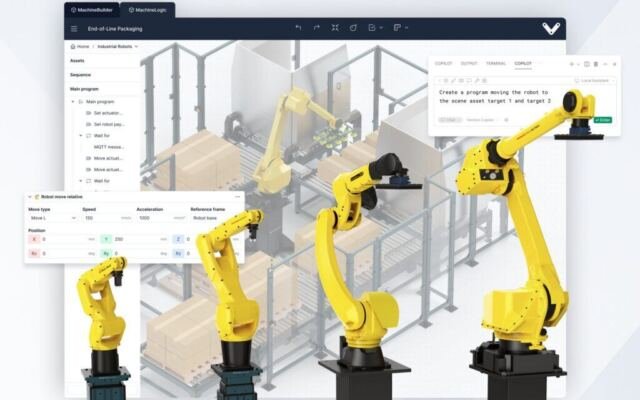The height and width of the screenshot is (400, 640).
Task: Open the document dropdown icon in the toolbar
Action: pyautogui.click(x=375, y=28)
